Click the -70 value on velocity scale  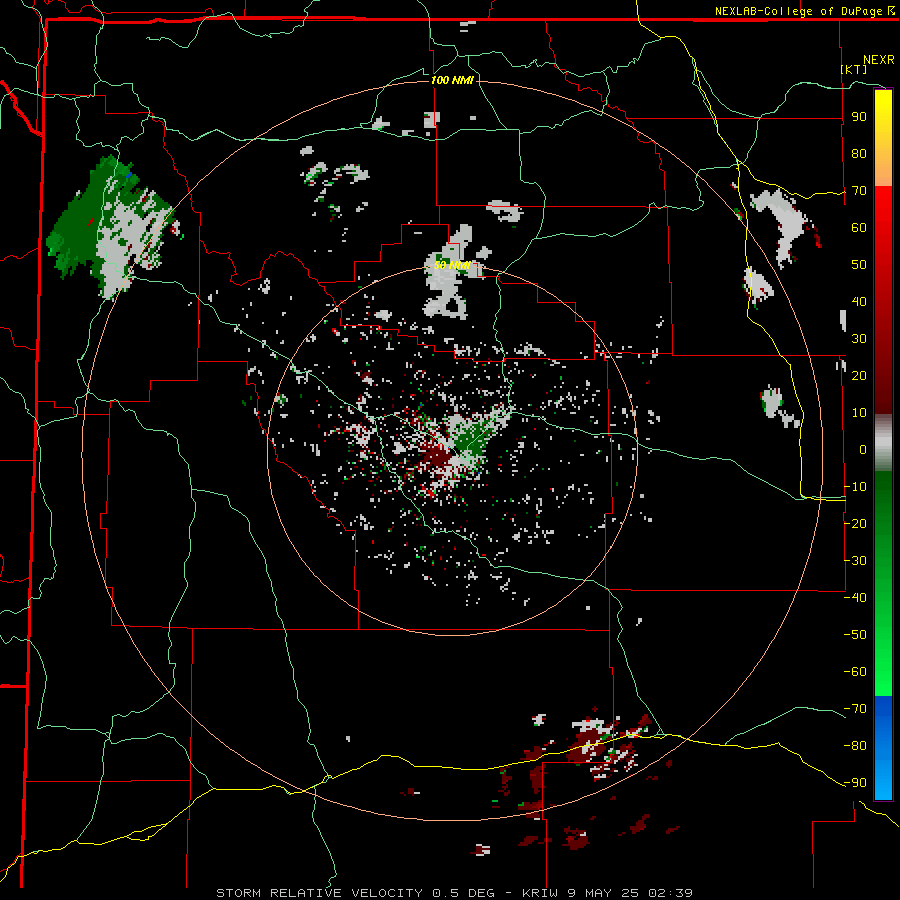click(x=855, y=708)
